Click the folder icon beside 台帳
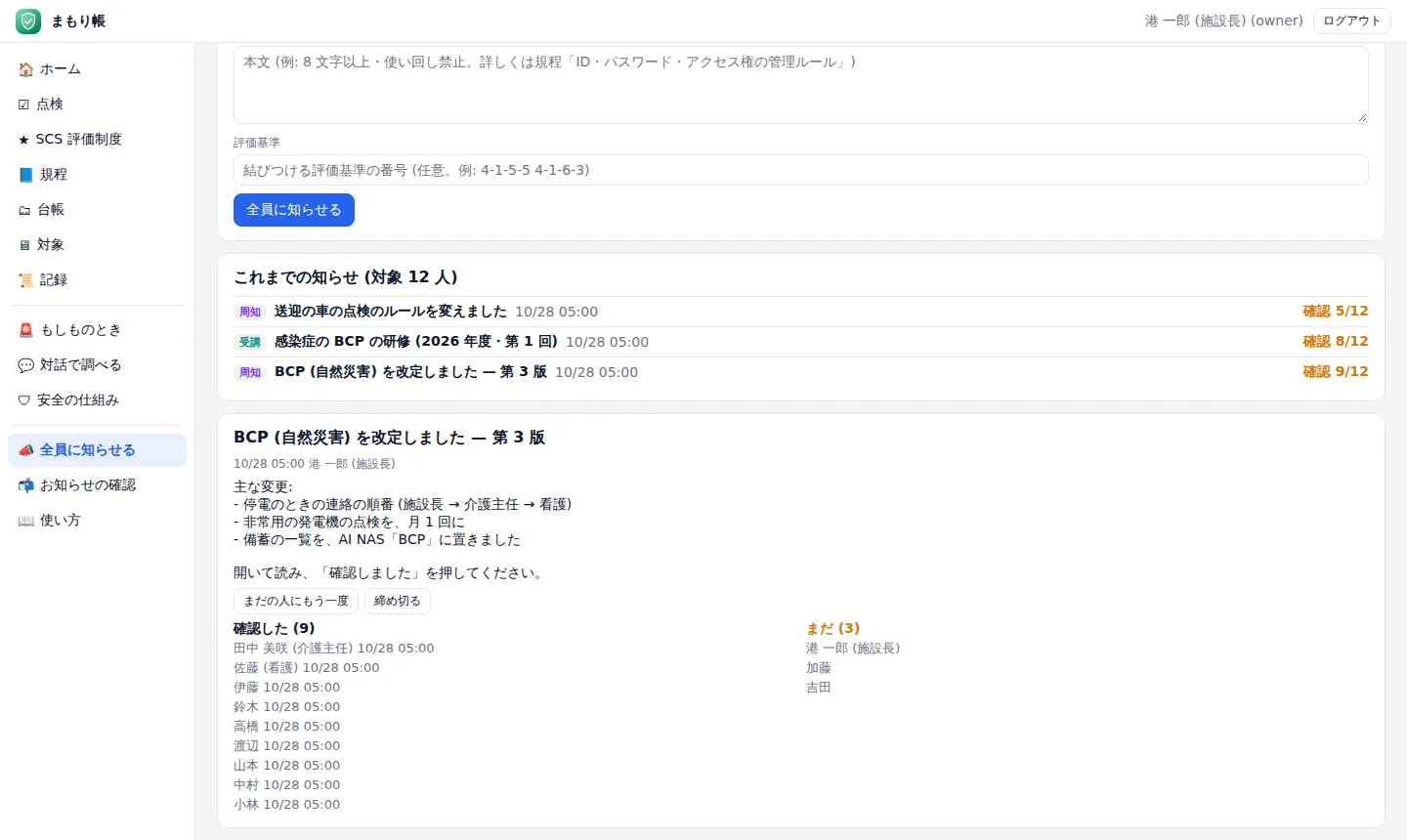1407x840 pixels. tap(24, 210)
